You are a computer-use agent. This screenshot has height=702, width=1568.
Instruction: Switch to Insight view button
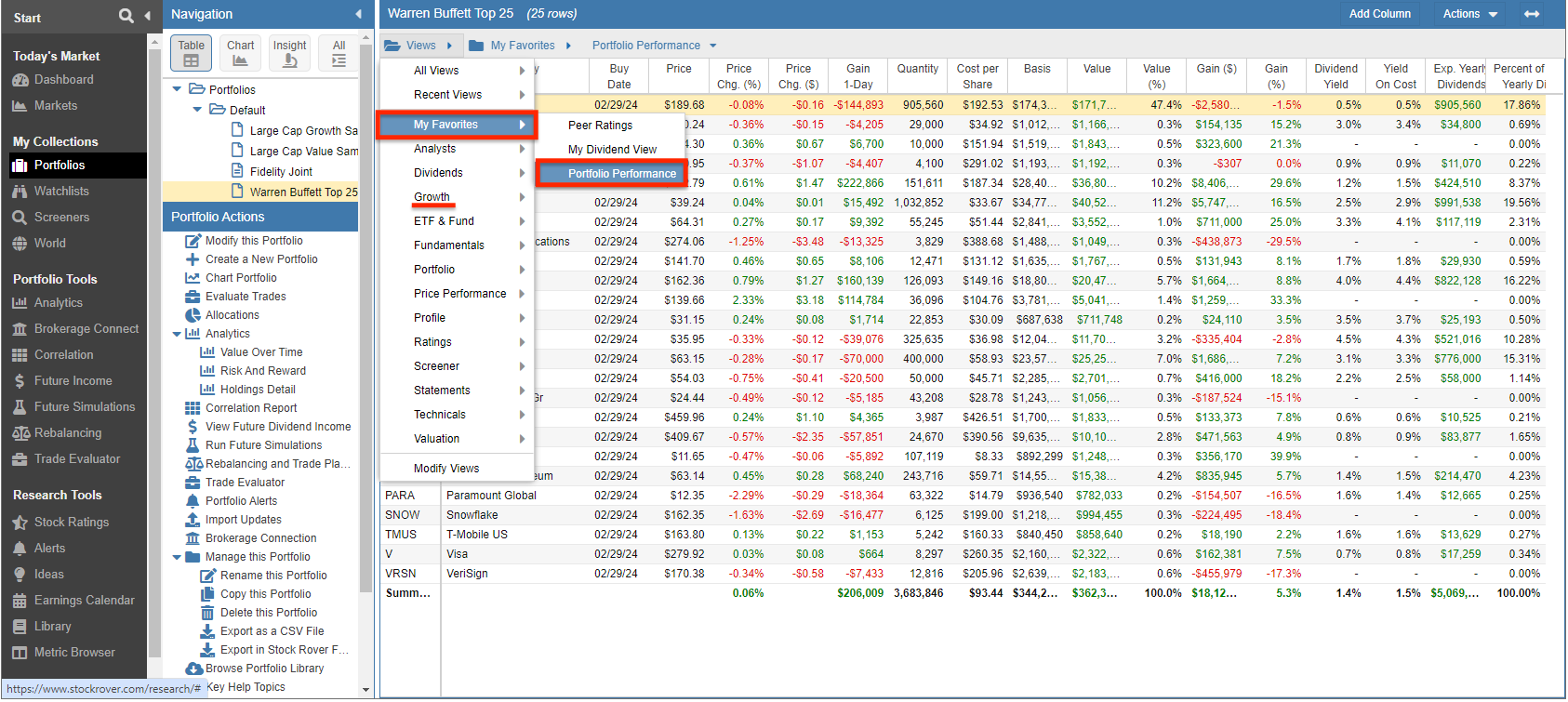289,53
